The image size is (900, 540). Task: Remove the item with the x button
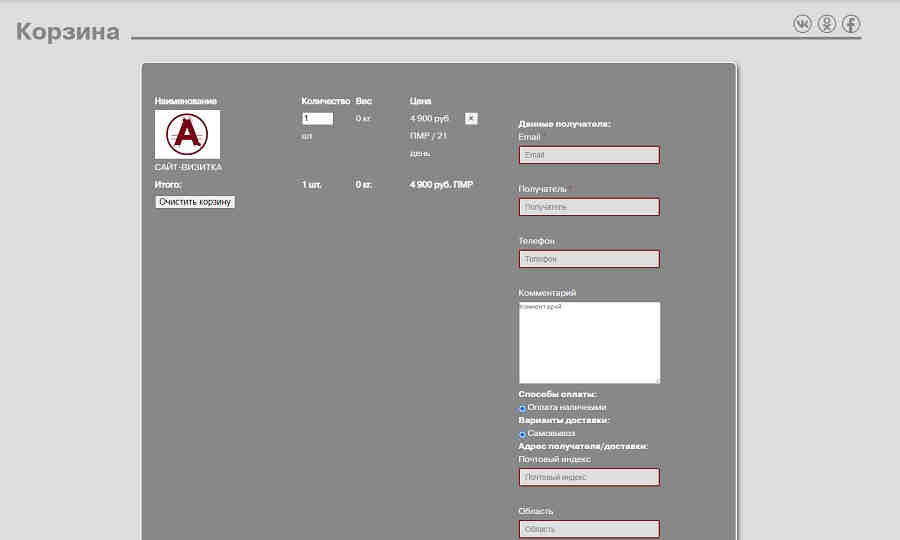(x=471, y=119)
